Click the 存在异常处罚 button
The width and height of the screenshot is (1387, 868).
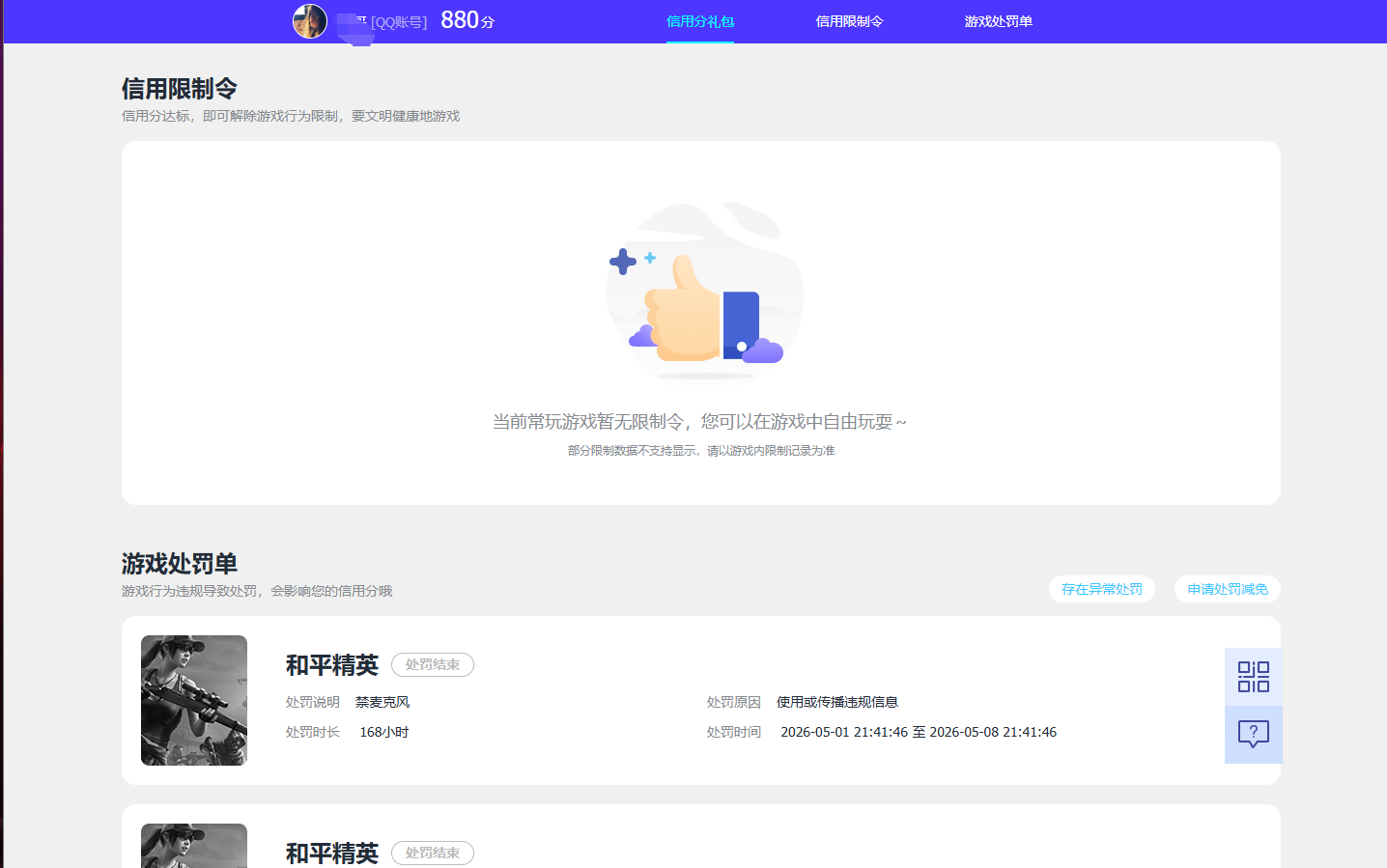[x=1102, y=589]
